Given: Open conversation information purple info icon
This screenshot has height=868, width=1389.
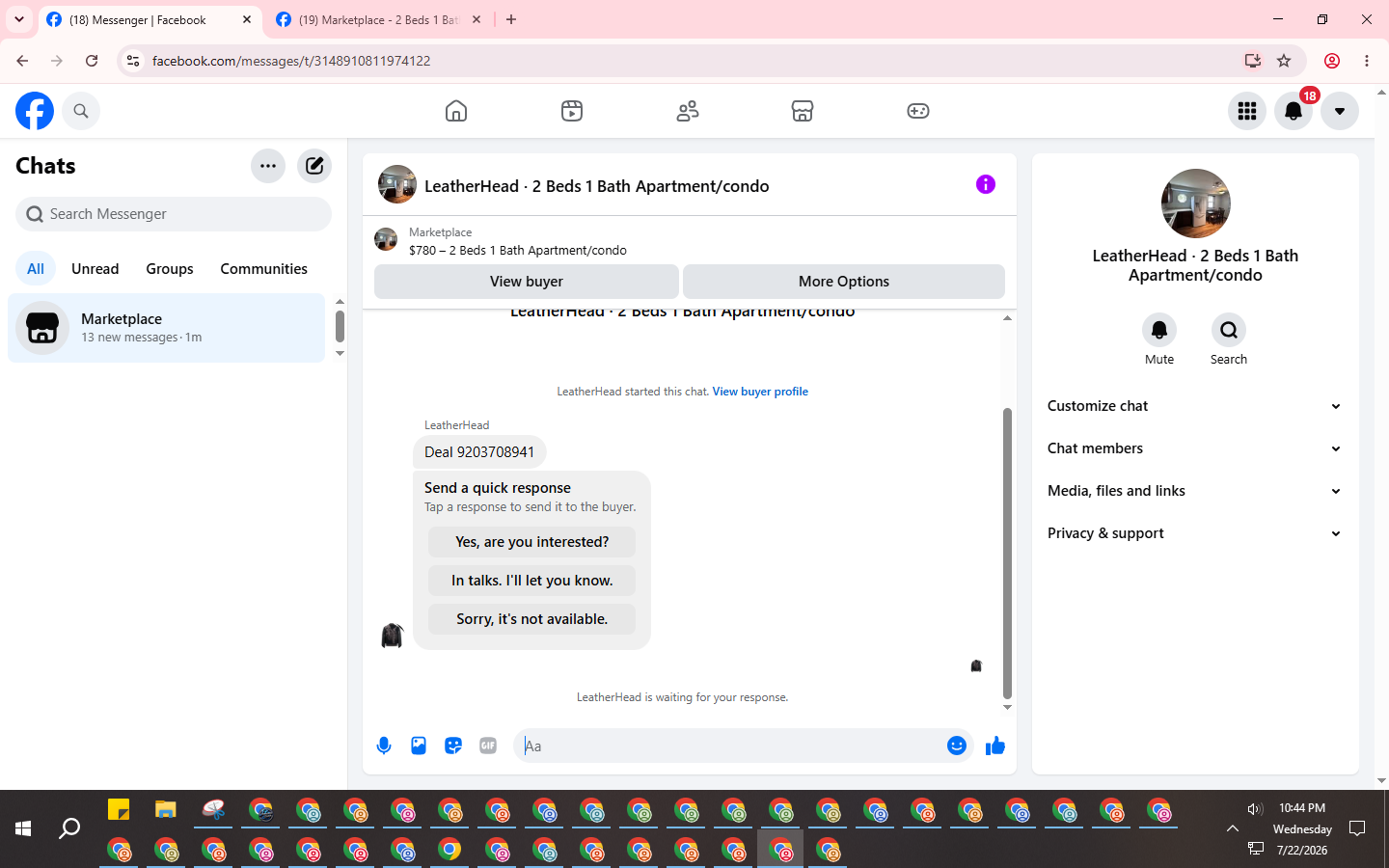Looking at the screenshot, I should (986, 184).
